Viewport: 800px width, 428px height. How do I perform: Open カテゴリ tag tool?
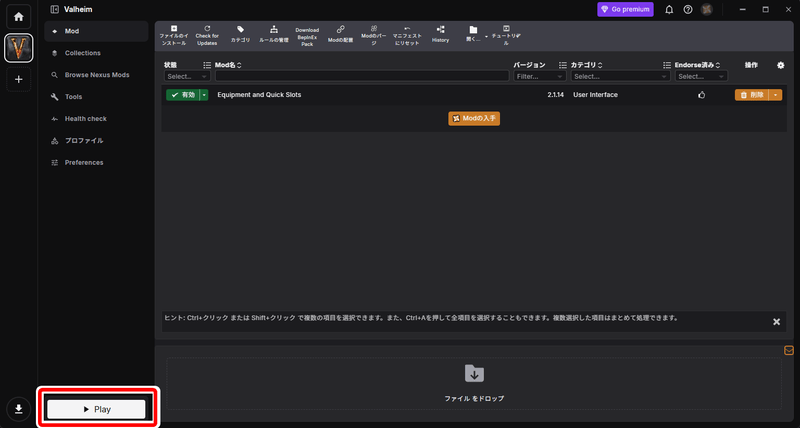(x=240, y=36)
